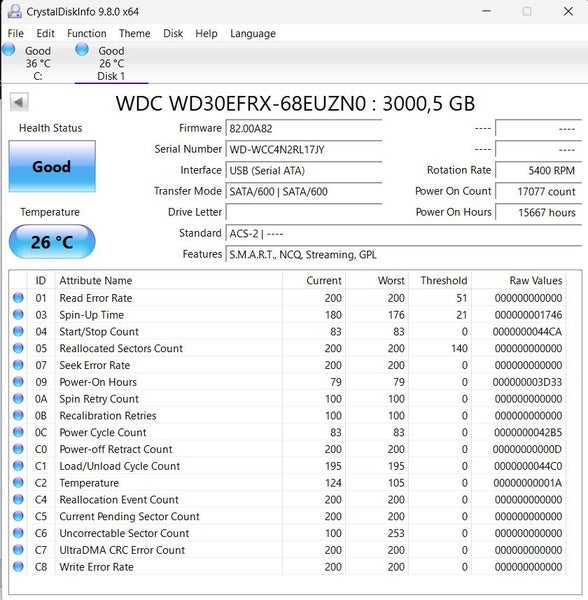
Task: Click the disk title WDC WD30EFRX-68EUZN0
Action: [241, 103]
